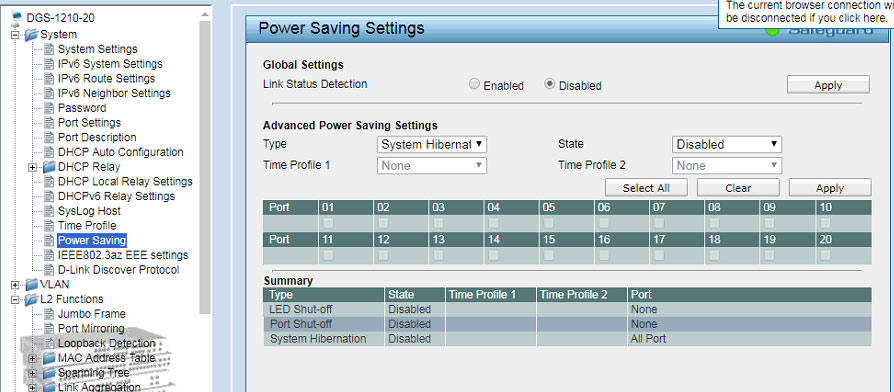Expand the VLAN tree node

click(15, 284)
